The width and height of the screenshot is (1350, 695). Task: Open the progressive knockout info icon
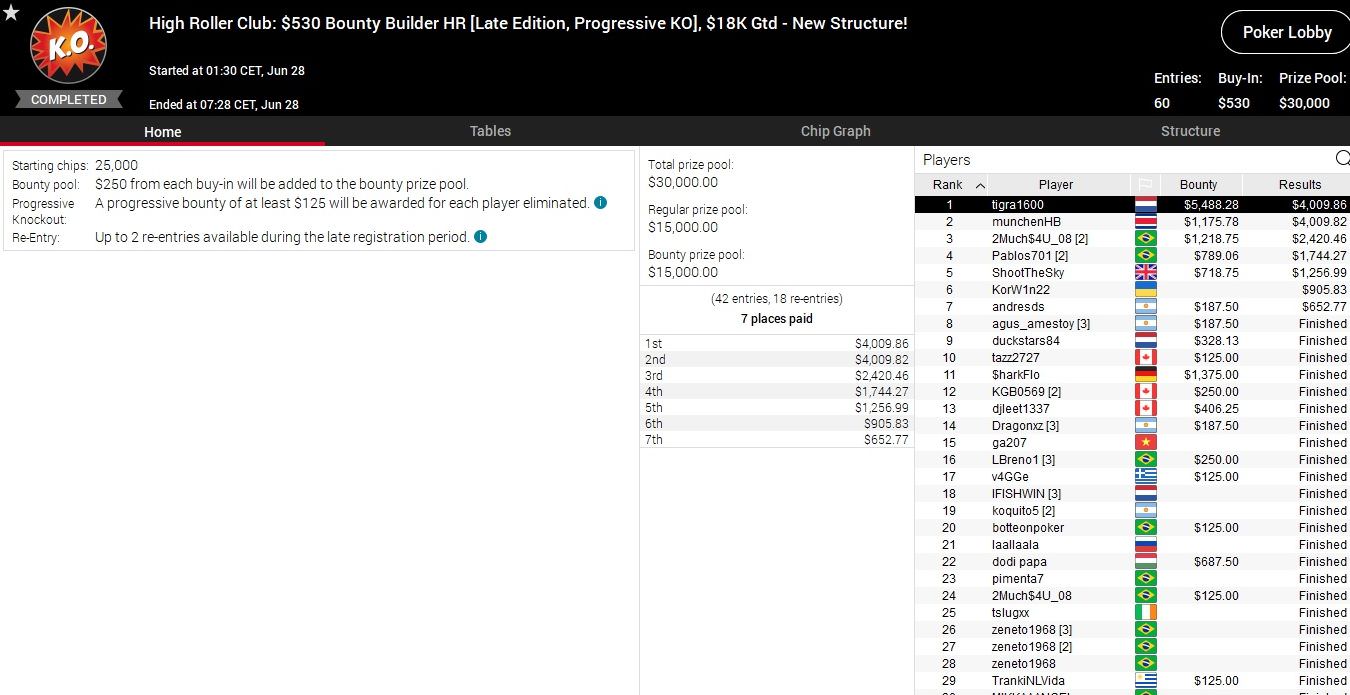[600, 203]
